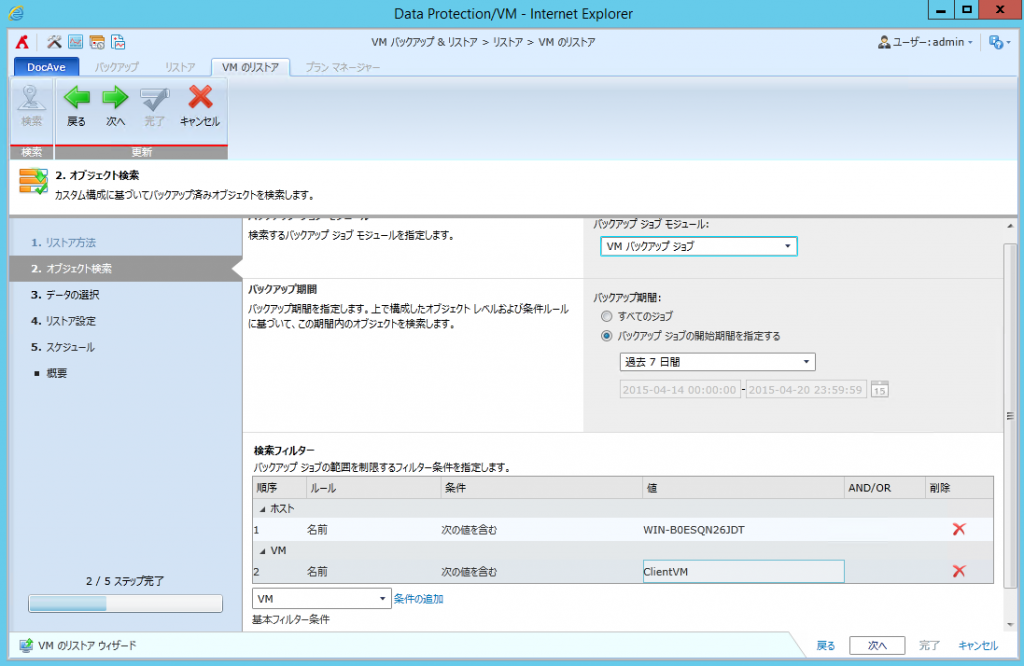Collapse the VM filter group
The height and width of the screenshot is (666, 1024).
pos(263,551)
